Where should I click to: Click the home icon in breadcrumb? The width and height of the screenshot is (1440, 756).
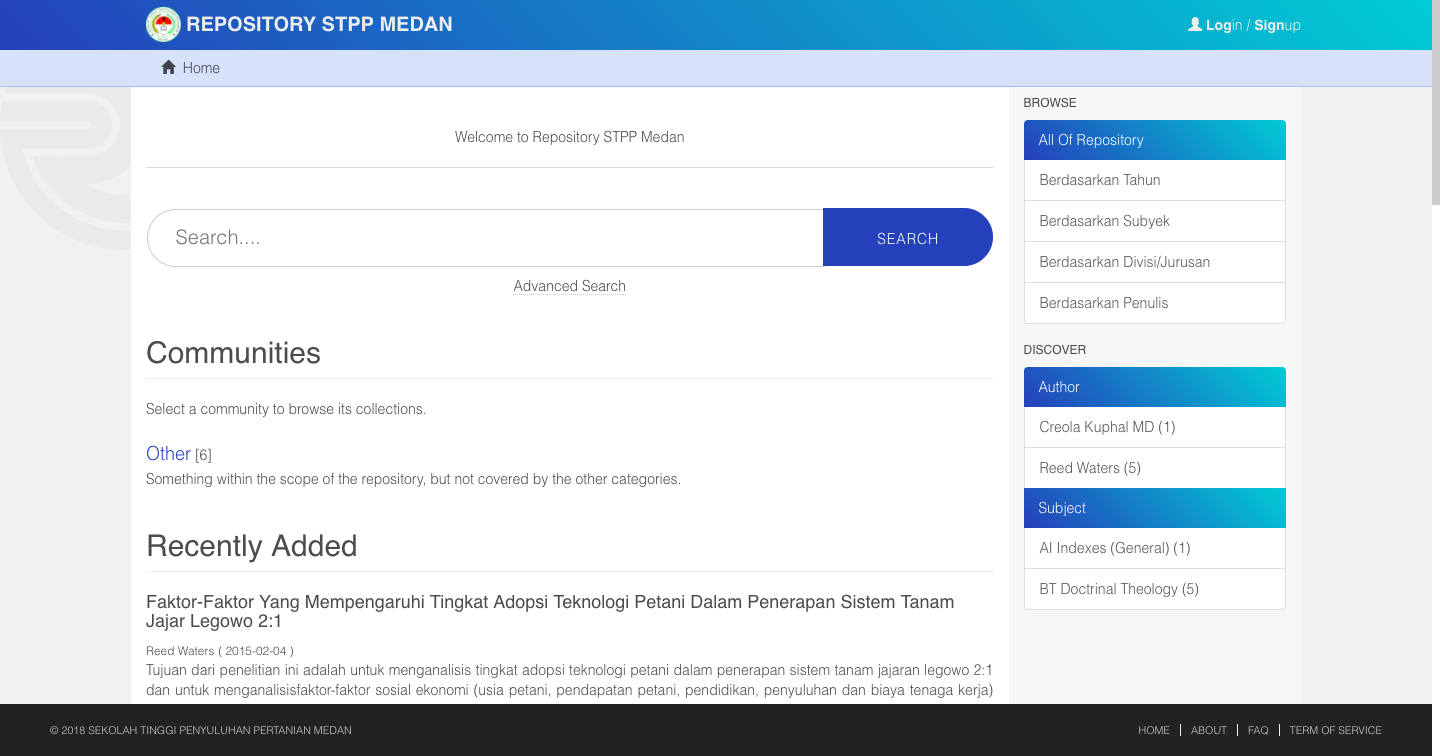(169, 67)
